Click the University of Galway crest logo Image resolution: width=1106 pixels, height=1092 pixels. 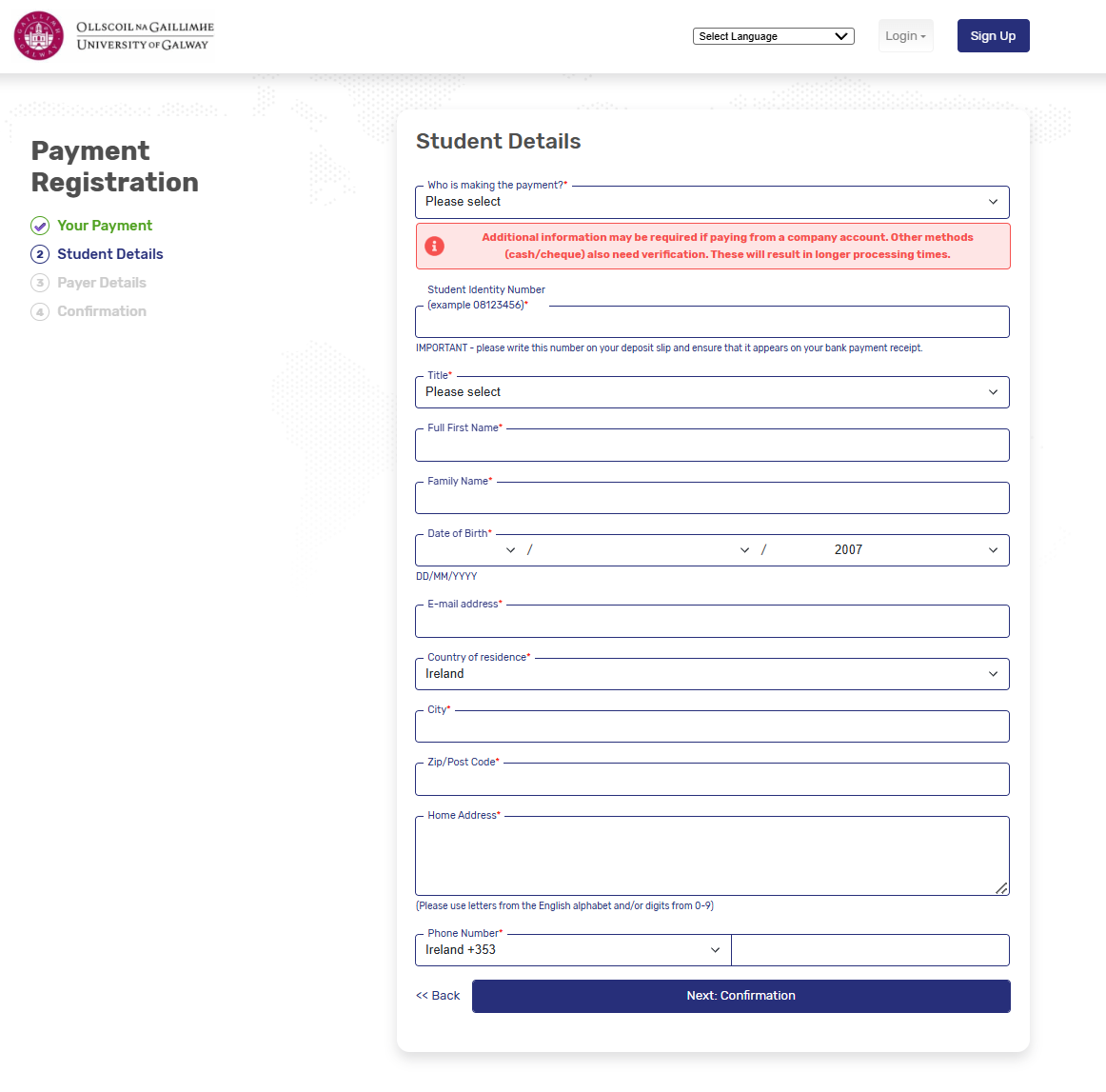click(x=39, y=36)
